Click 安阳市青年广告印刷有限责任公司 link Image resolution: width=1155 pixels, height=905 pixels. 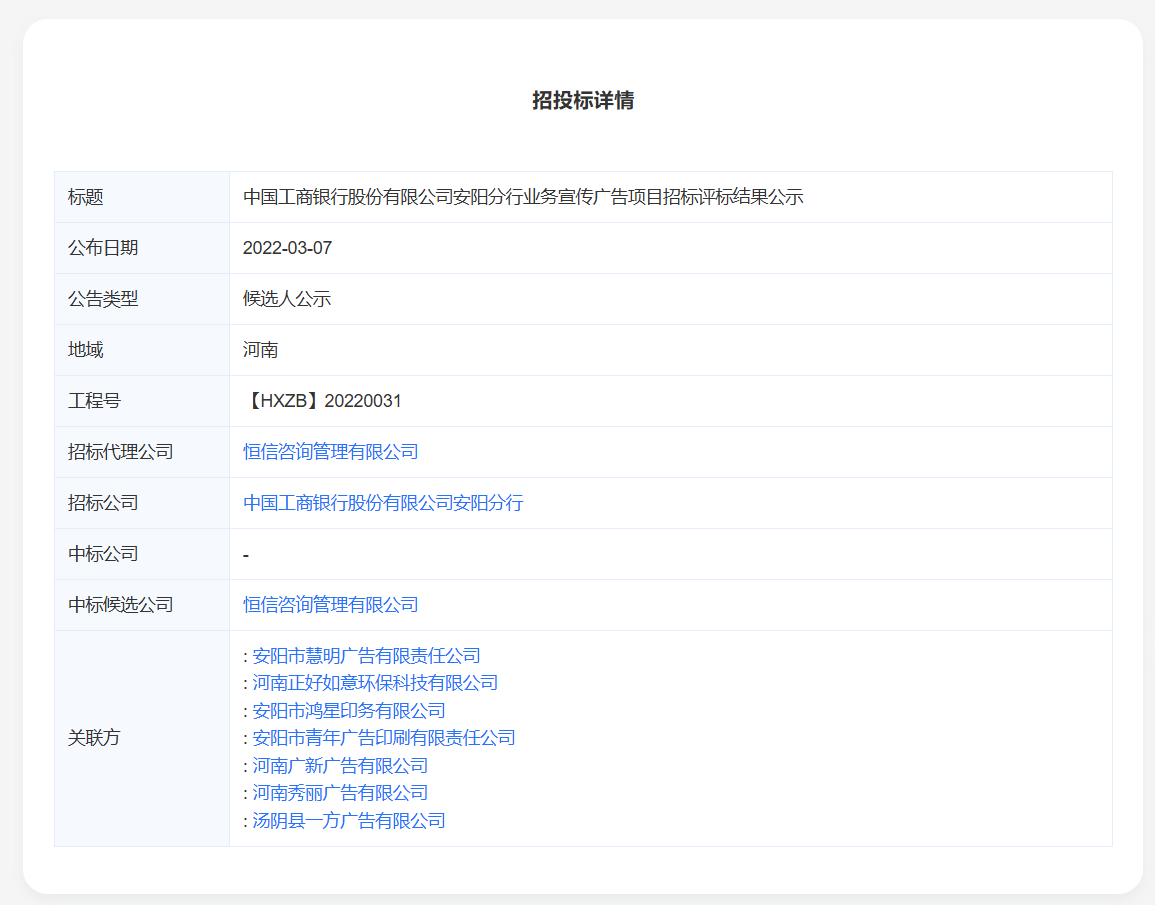(384, 738)
